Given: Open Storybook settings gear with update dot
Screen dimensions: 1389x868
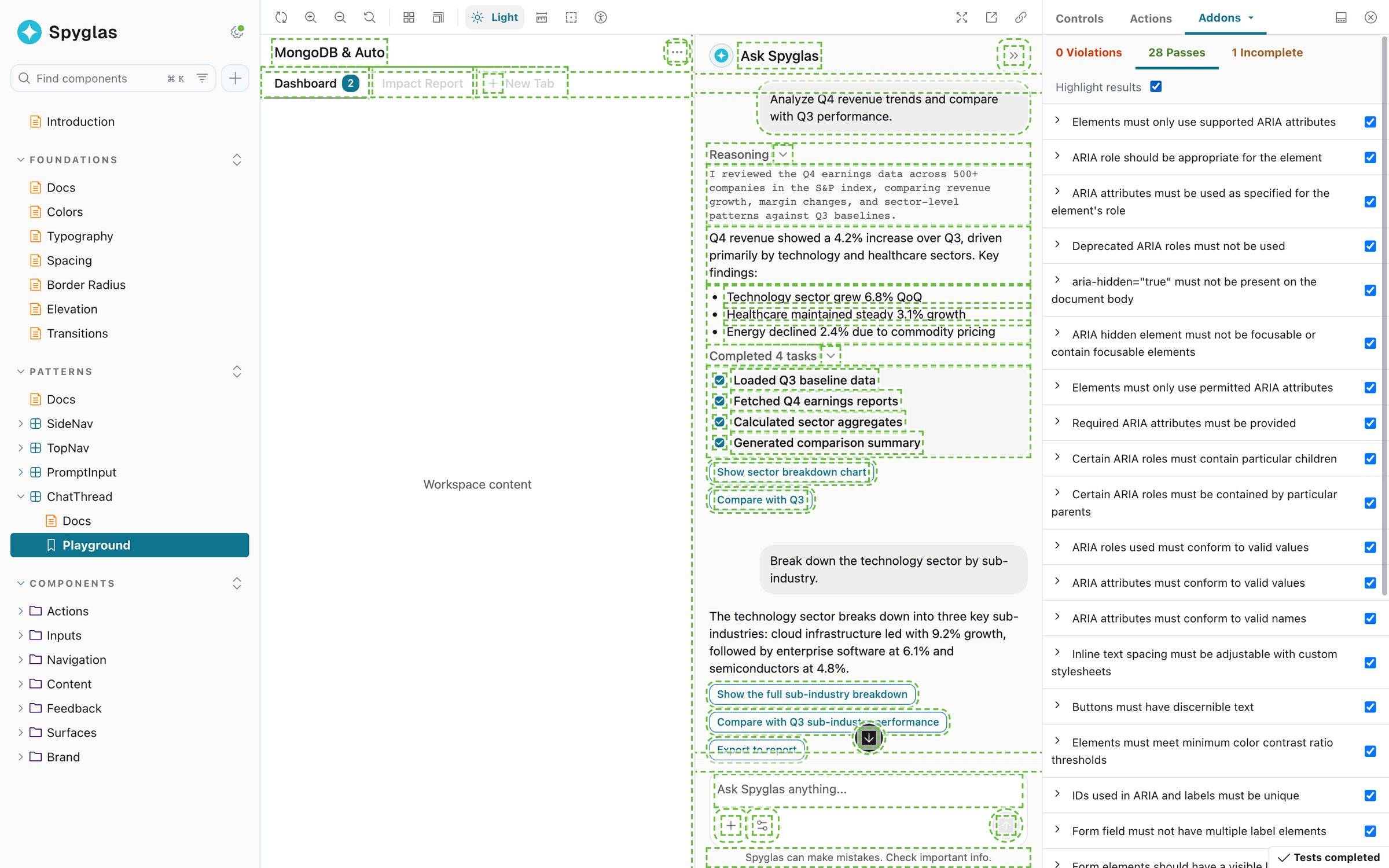Looking at the screenshot, I should pos(237,32).
